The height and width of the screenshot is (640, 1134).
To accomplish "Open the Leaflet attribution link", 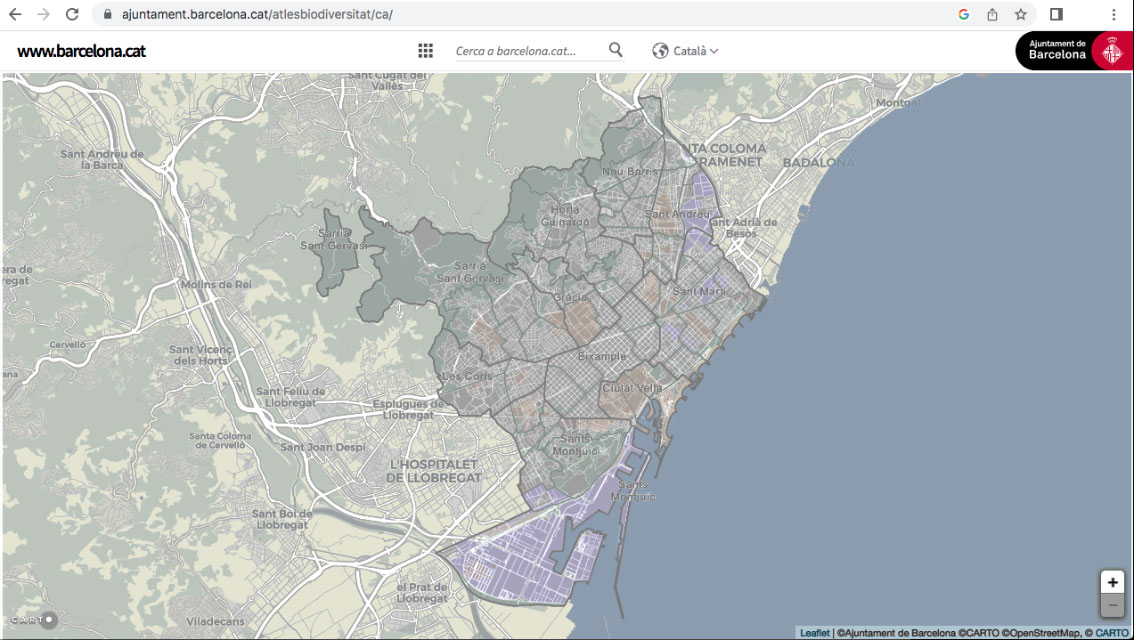I will coord(814,633).
